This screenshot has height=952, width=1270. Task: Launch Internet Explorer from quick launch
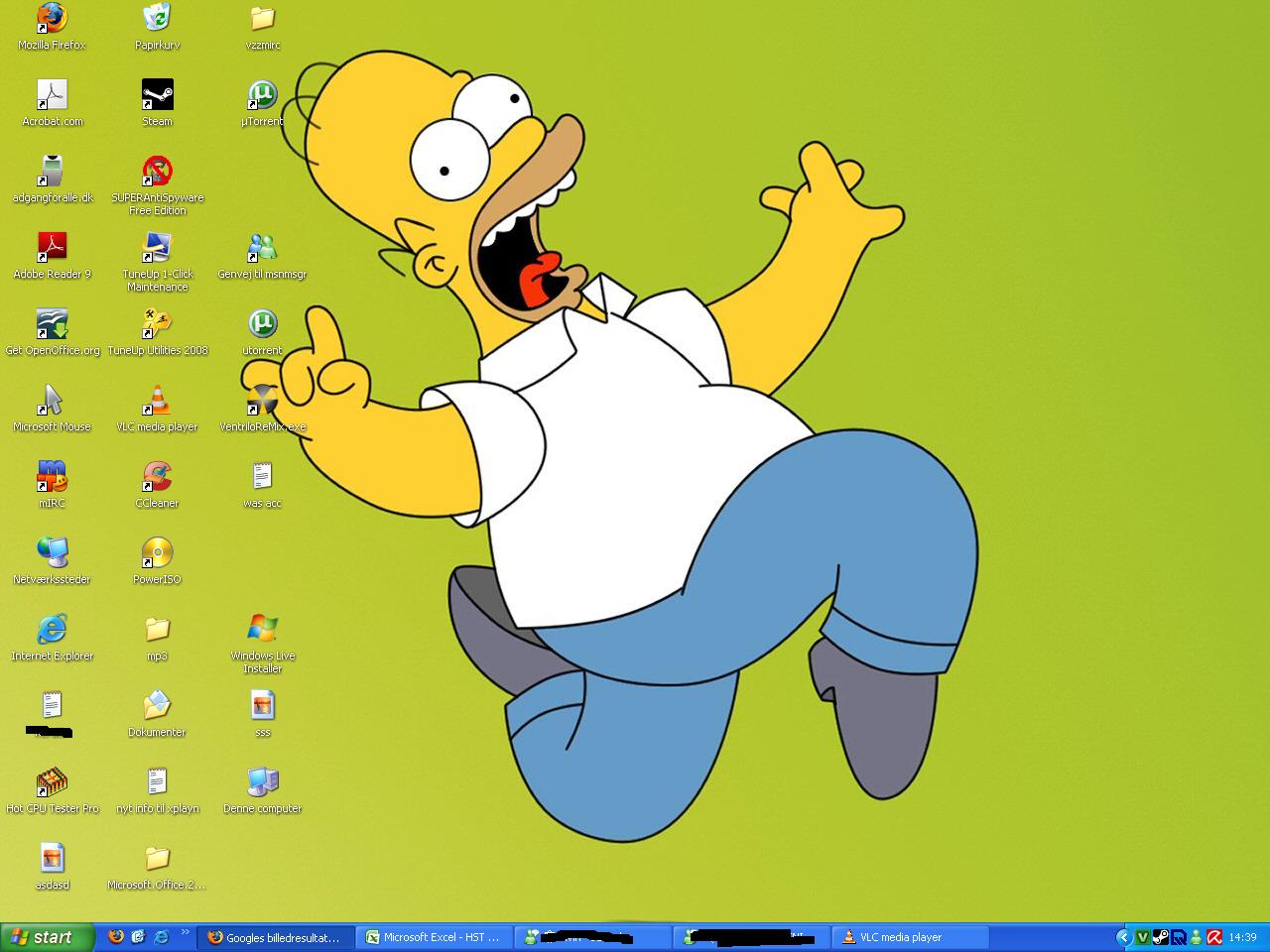click(162, 937)
